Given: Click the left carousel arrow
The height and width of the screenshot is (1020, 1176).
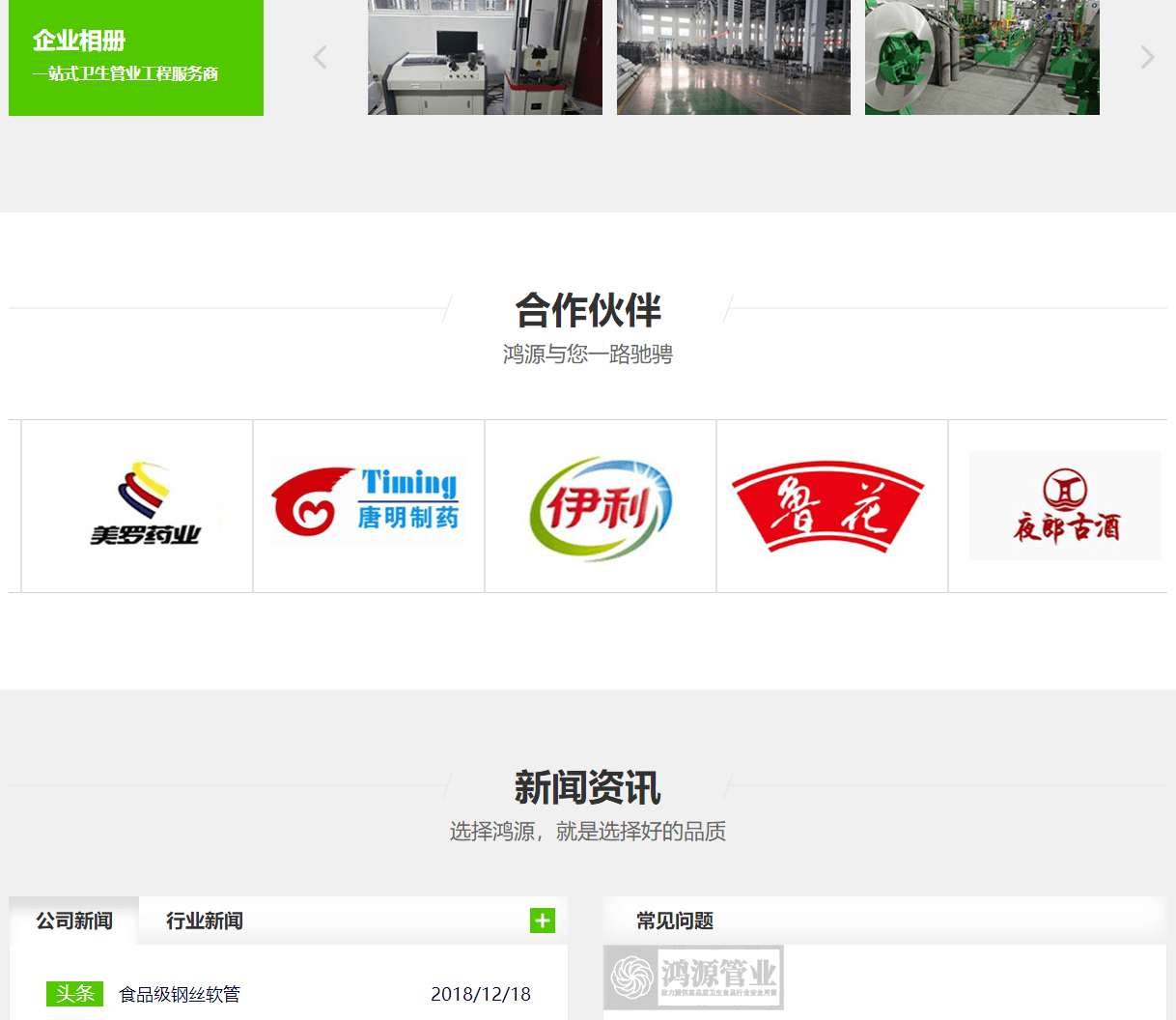Looking at the screenshot, I should [x=320, y=57].
